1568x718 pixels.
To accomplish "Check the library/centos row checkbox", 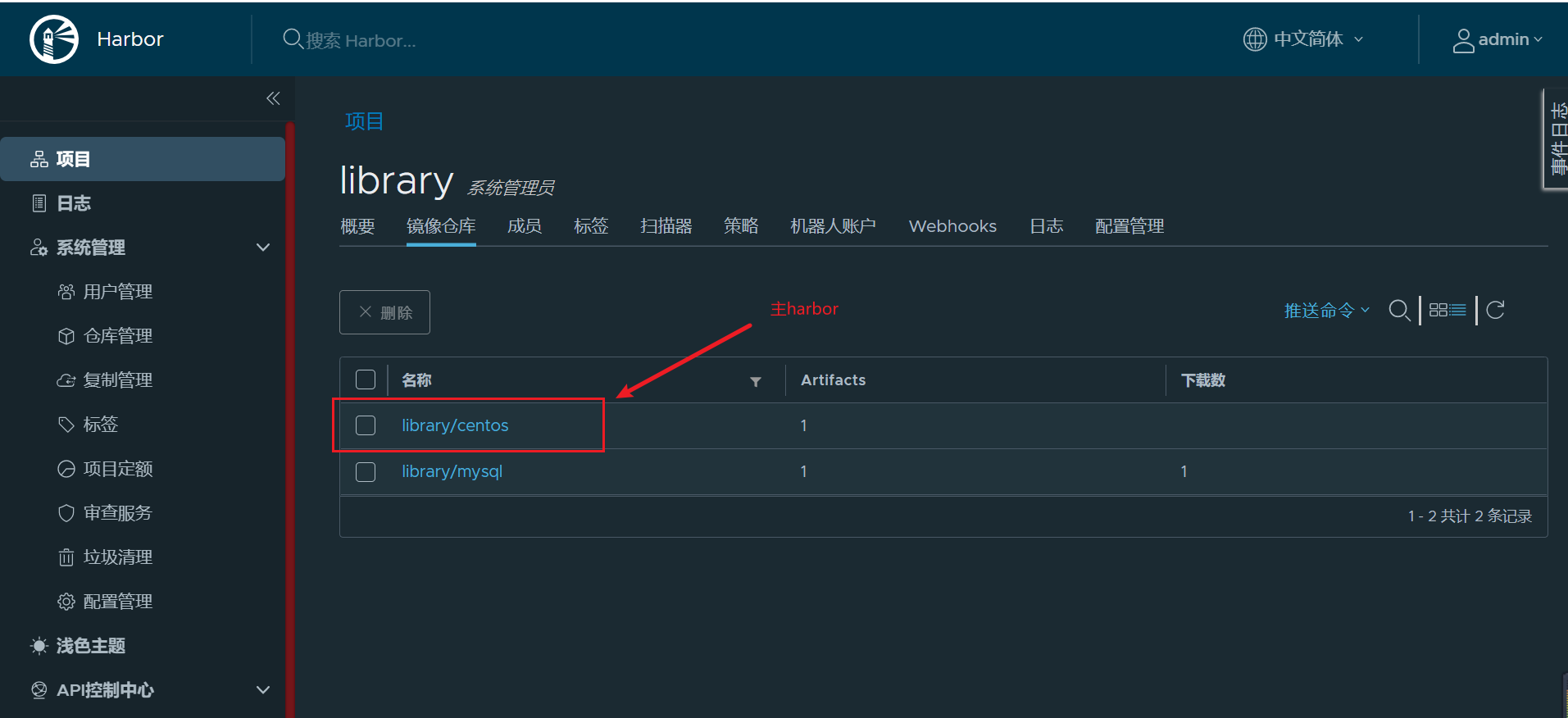I will tap(366, 425).
